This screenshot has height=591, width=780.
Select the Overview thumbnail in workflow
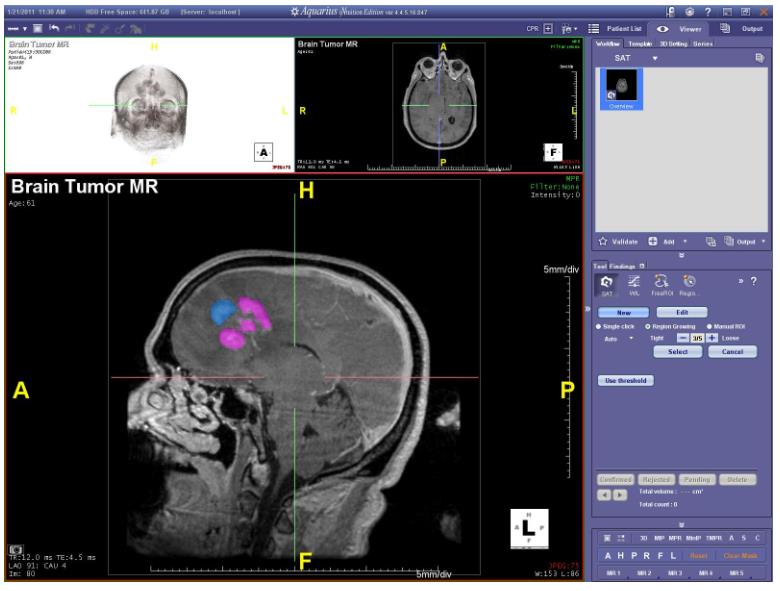point(622,90)
